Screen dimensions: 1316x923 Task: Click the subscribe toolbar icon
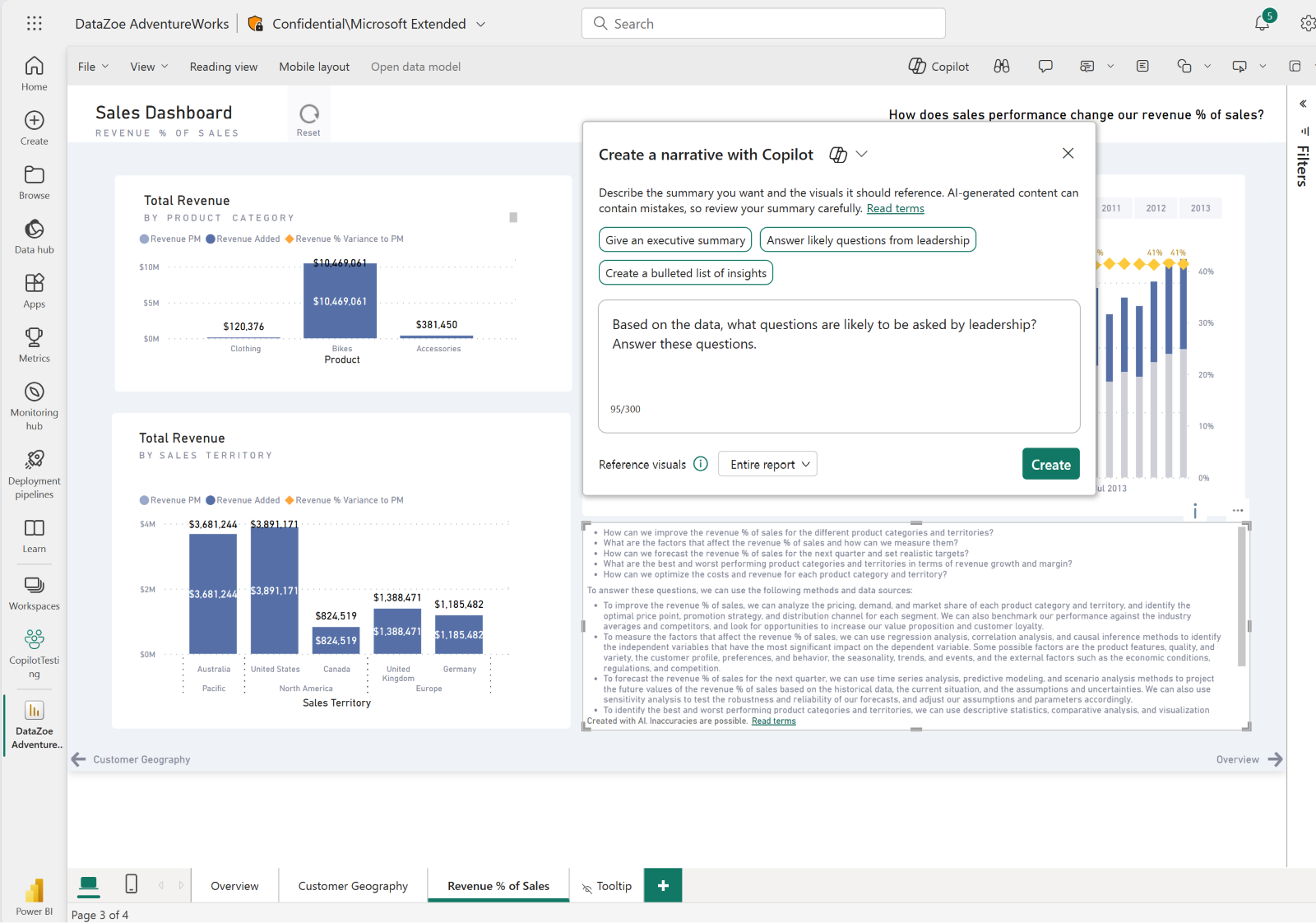pyautogui.click(x=1087, y=67)
